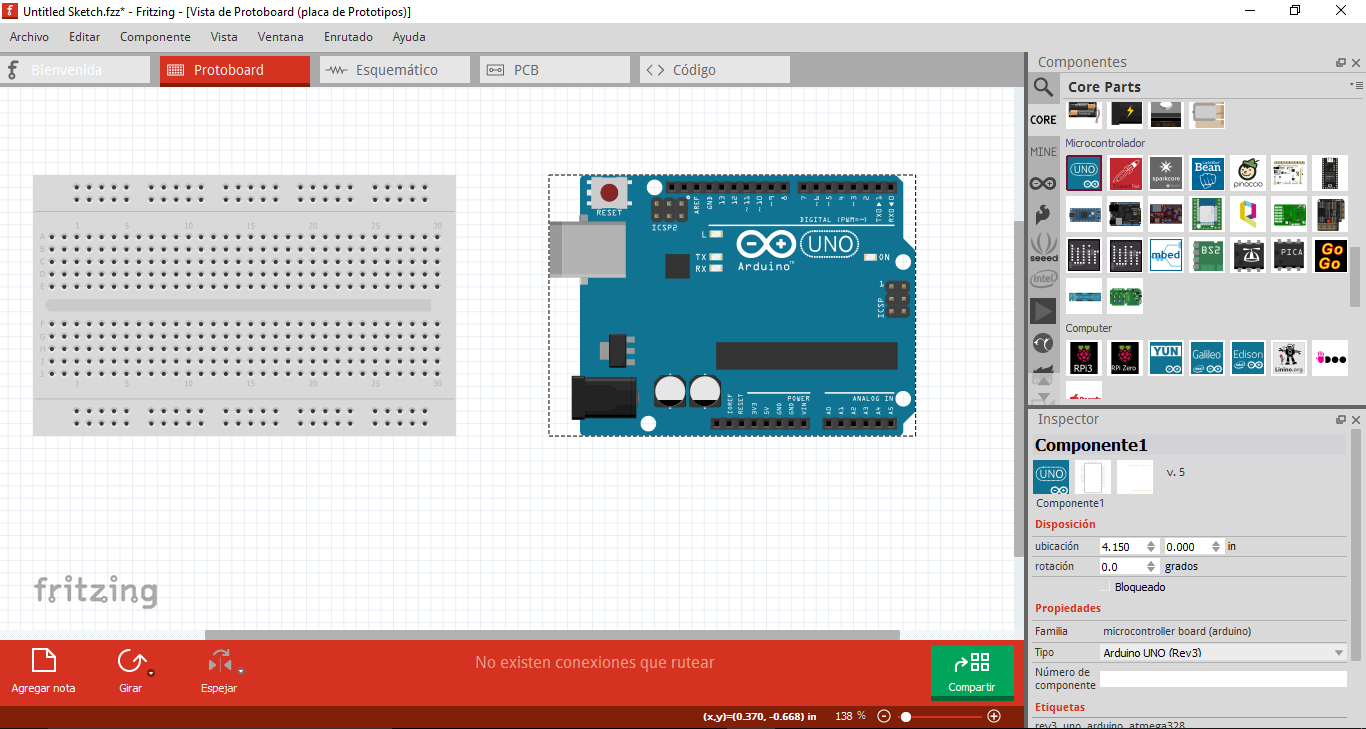Open the Ventana menu

tap(280, 37)
